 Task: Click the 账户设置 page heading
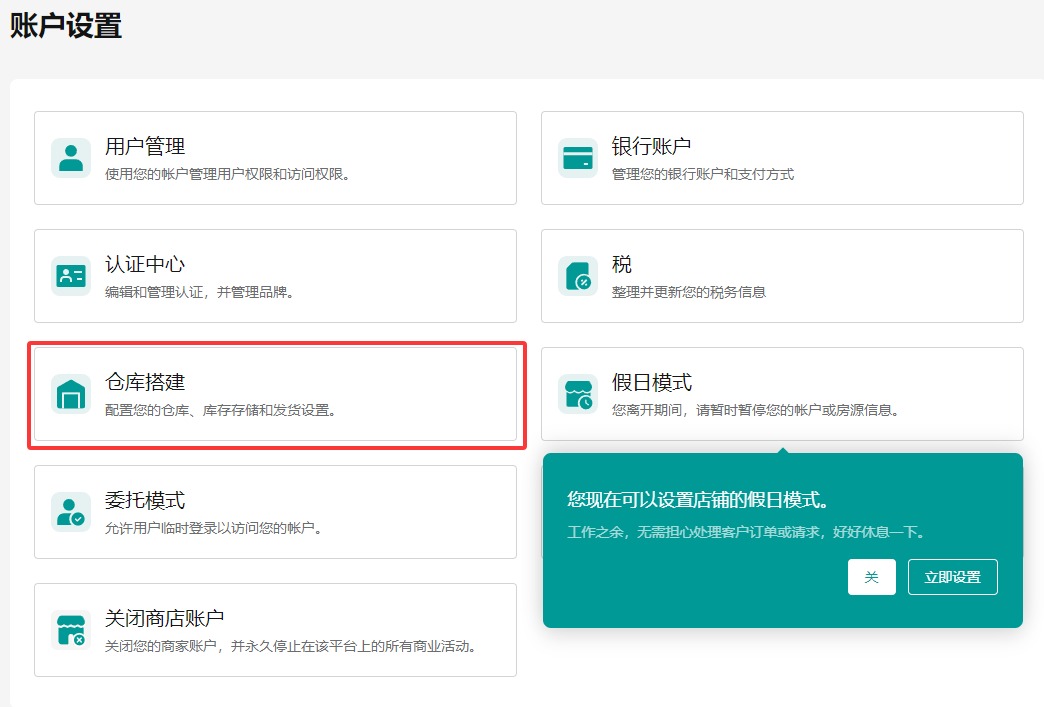(64, 28)
